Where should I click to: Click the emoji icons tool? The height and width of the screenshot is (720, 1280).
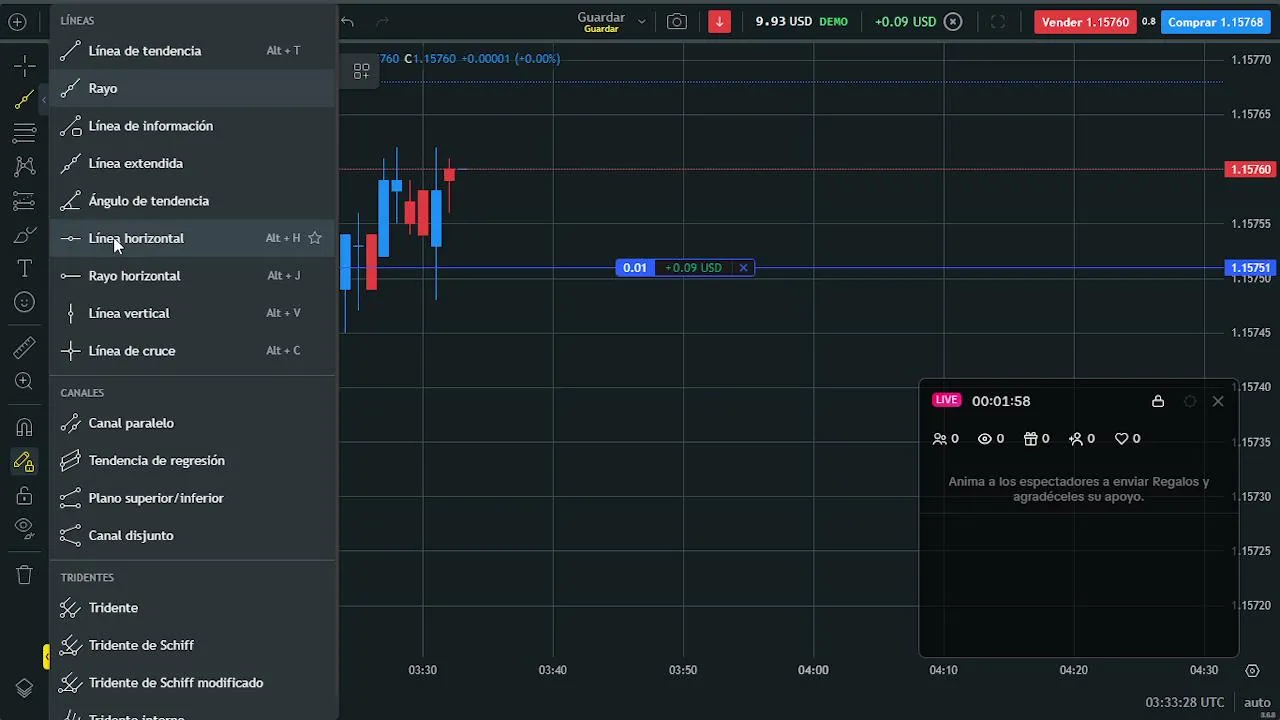[x=25, y=302]
